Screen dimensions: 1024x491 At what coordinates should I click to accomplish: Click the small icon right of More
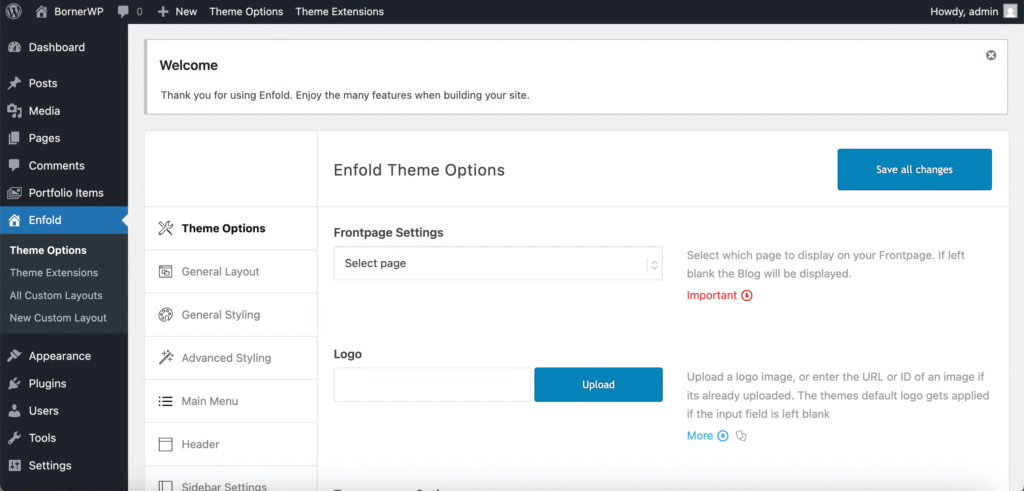point(741,436)
